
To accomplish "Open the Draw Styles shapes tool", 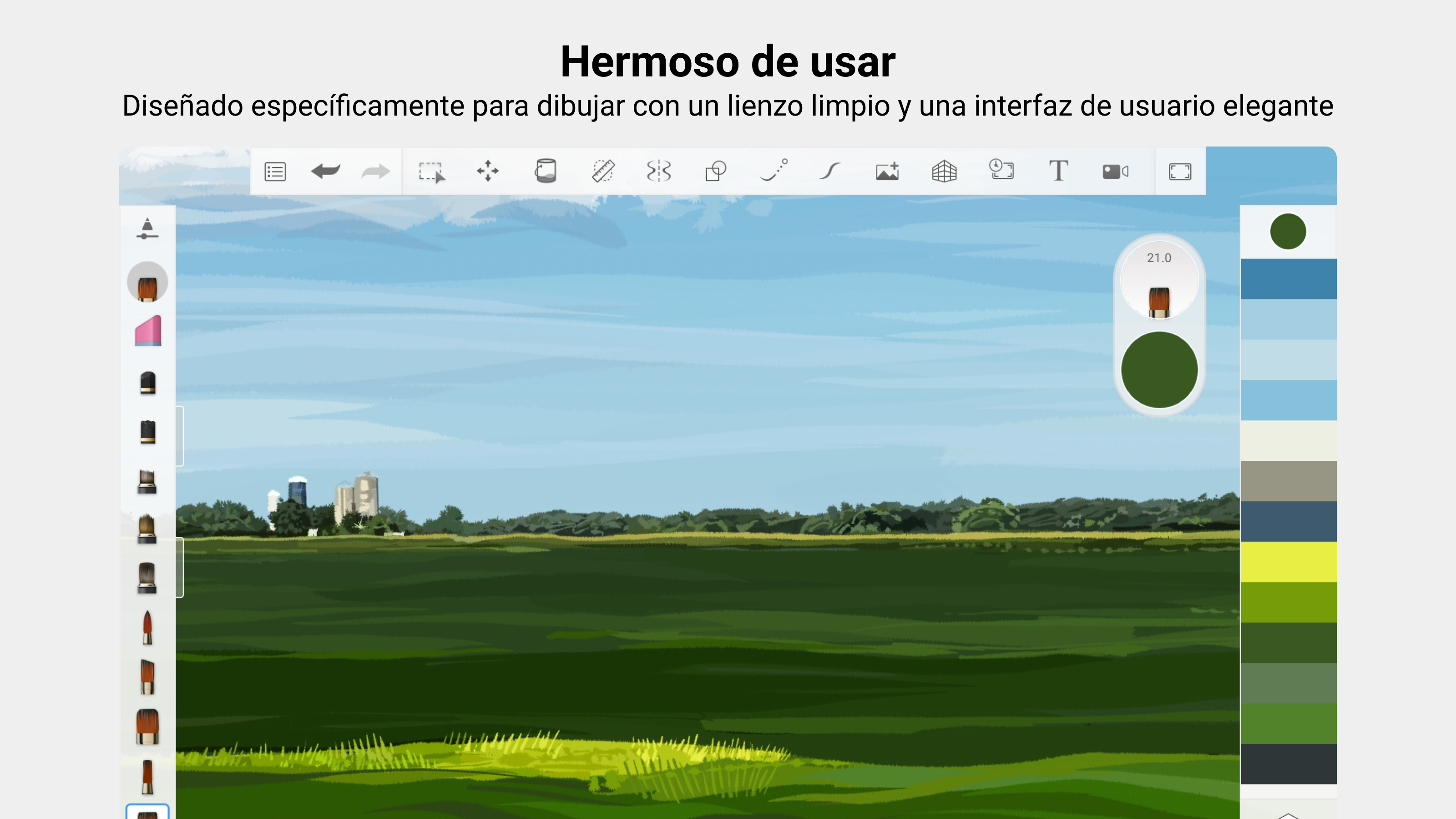I will click(x=716, y=171).
